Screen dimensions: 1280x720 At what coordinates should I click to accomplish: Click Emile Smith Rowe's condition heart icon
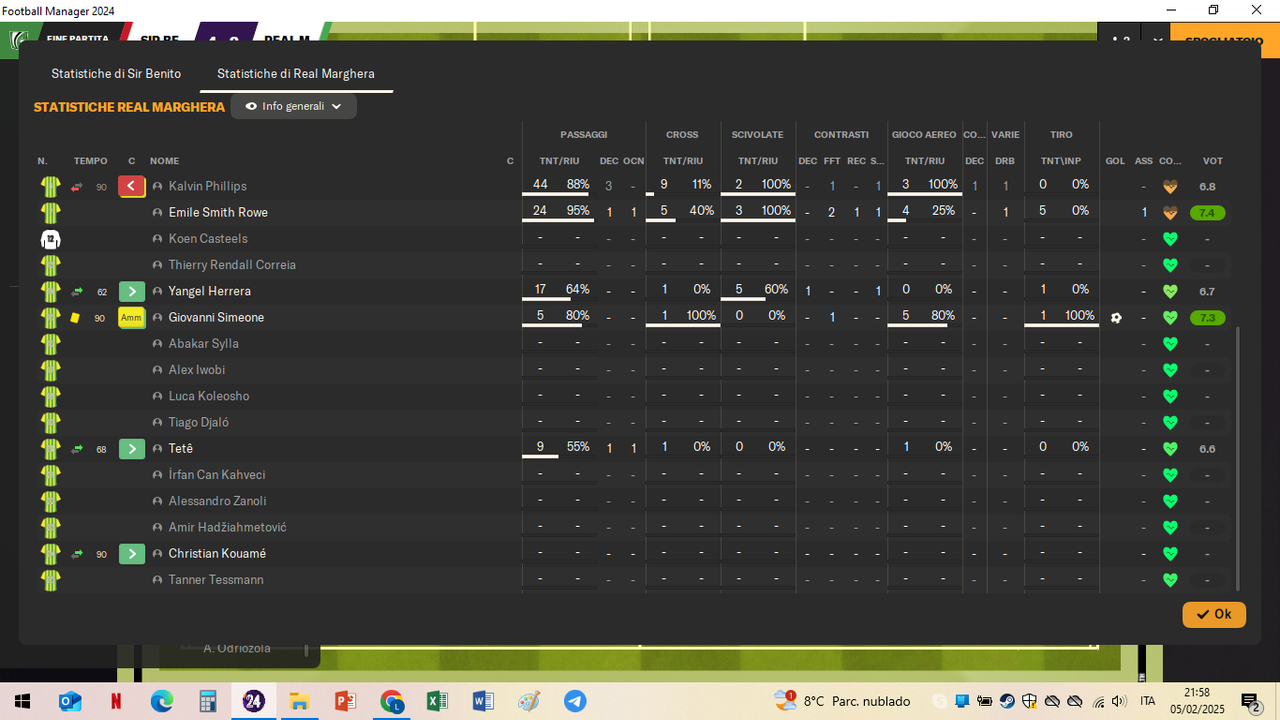pyautogui.click(x=1170, y=213)
